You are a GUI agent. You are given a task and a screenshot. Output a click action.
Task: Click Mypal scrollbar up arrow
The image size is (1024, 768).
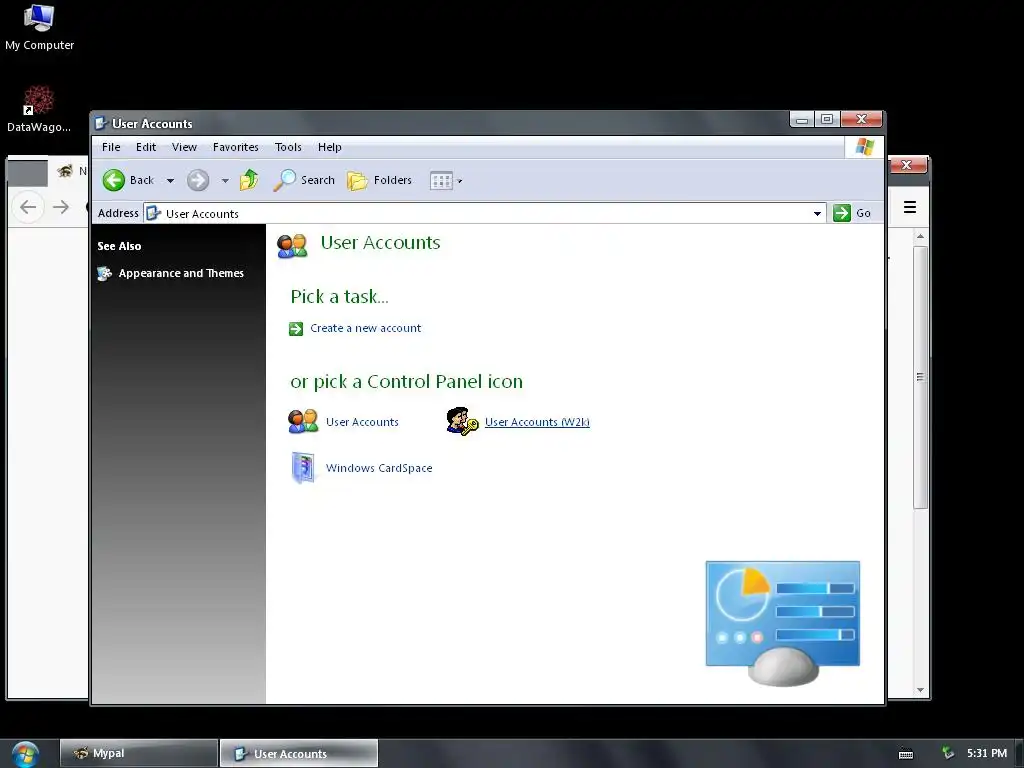tap(920, 236)
